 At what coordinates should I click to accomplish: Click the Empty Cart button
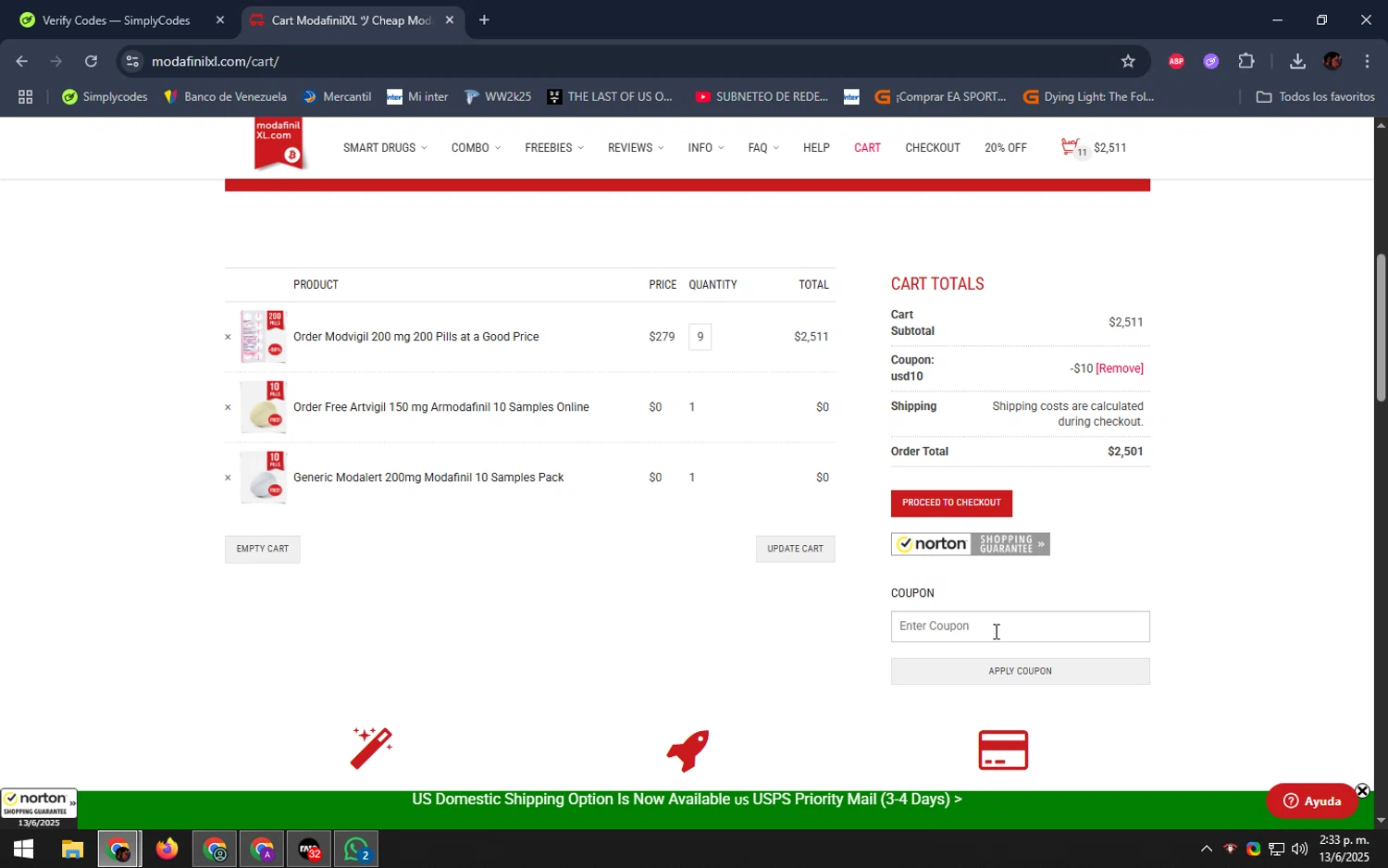(262, 549)
